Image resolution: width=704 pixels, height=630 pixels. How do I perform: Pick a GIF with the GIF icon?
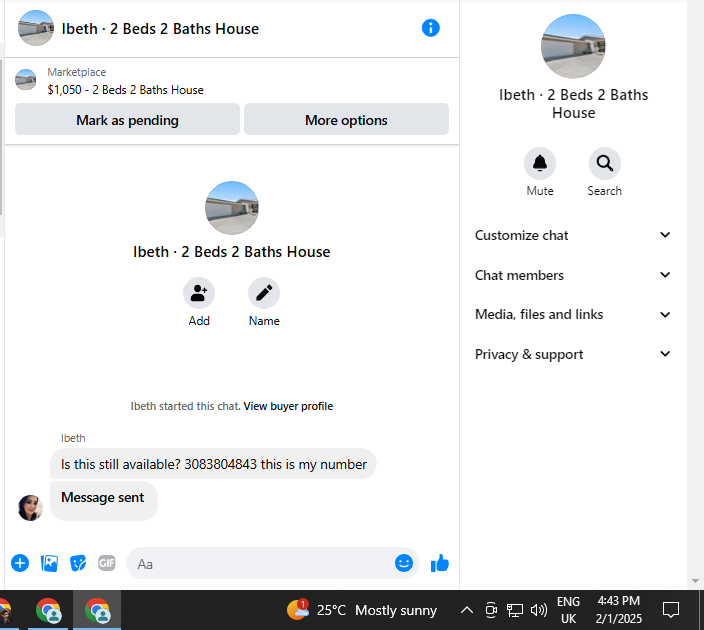(107, 563)
